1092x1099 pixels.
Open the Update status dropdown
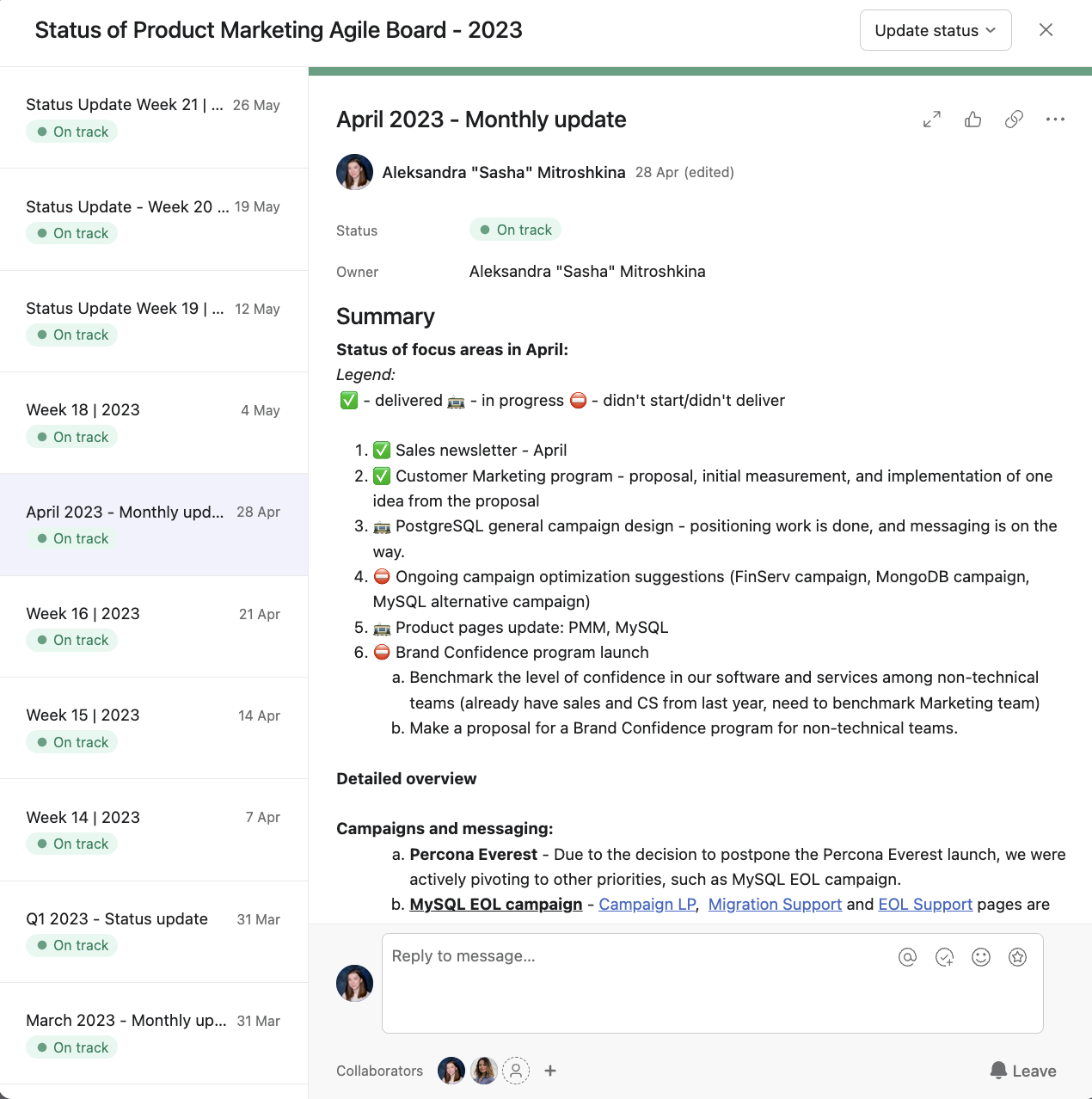point(936,30)
